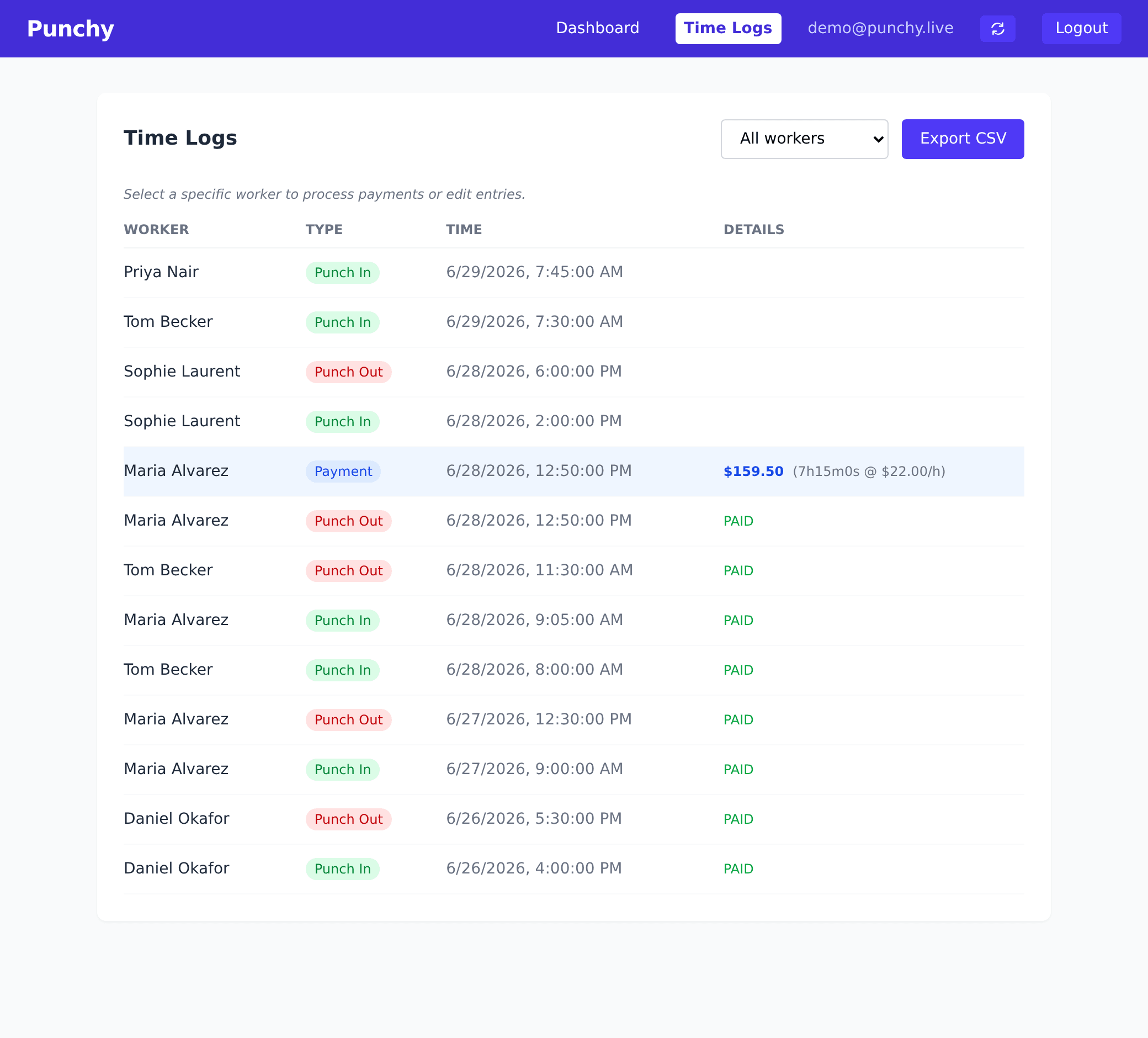1148x1038 pixels.
Task: Click the Punchy logo
Action: pyautogui.click(x=71, y=29)
